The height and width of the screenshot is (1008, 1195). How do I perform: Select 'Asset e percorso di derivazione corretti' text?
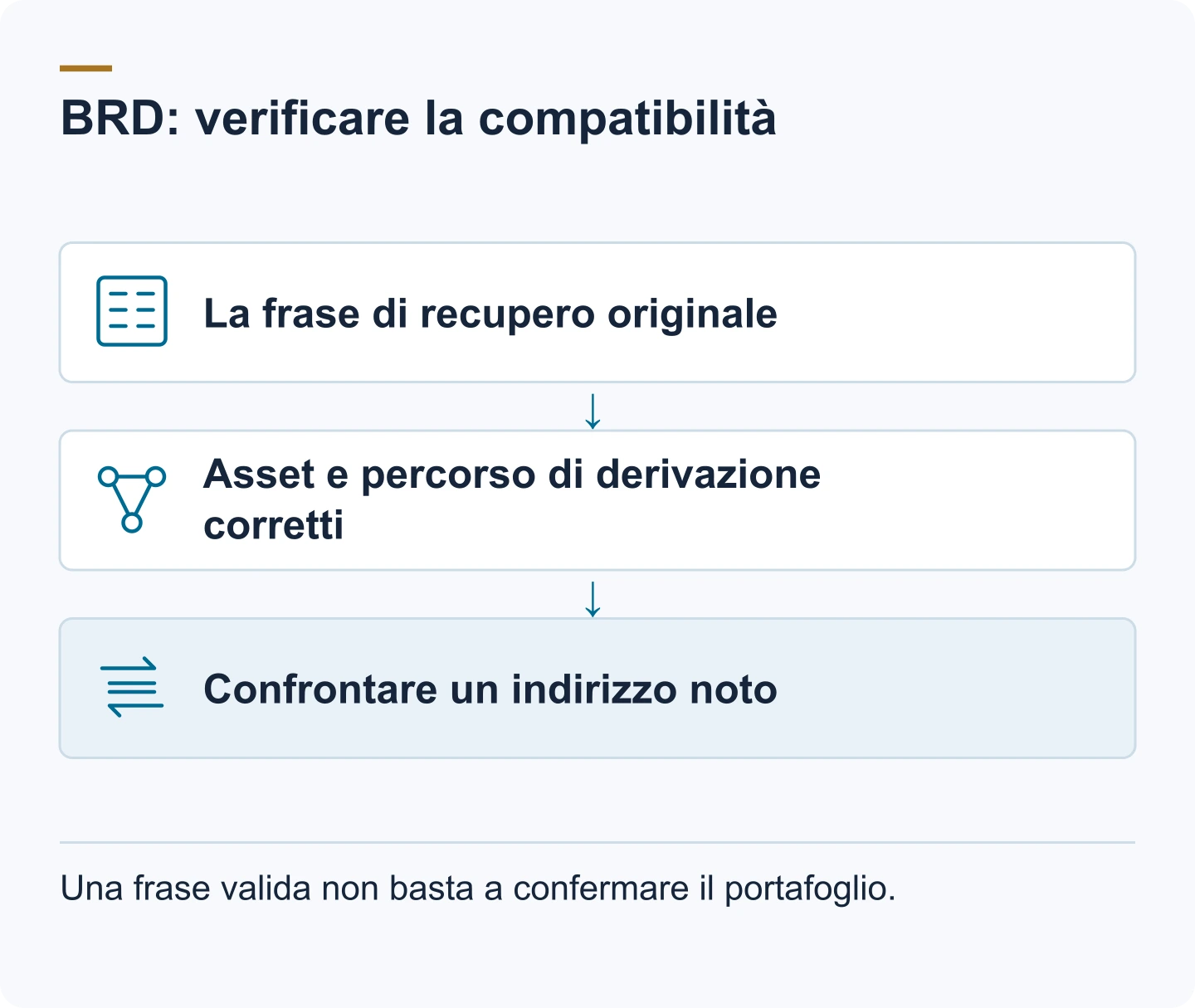tap(512, 499)
